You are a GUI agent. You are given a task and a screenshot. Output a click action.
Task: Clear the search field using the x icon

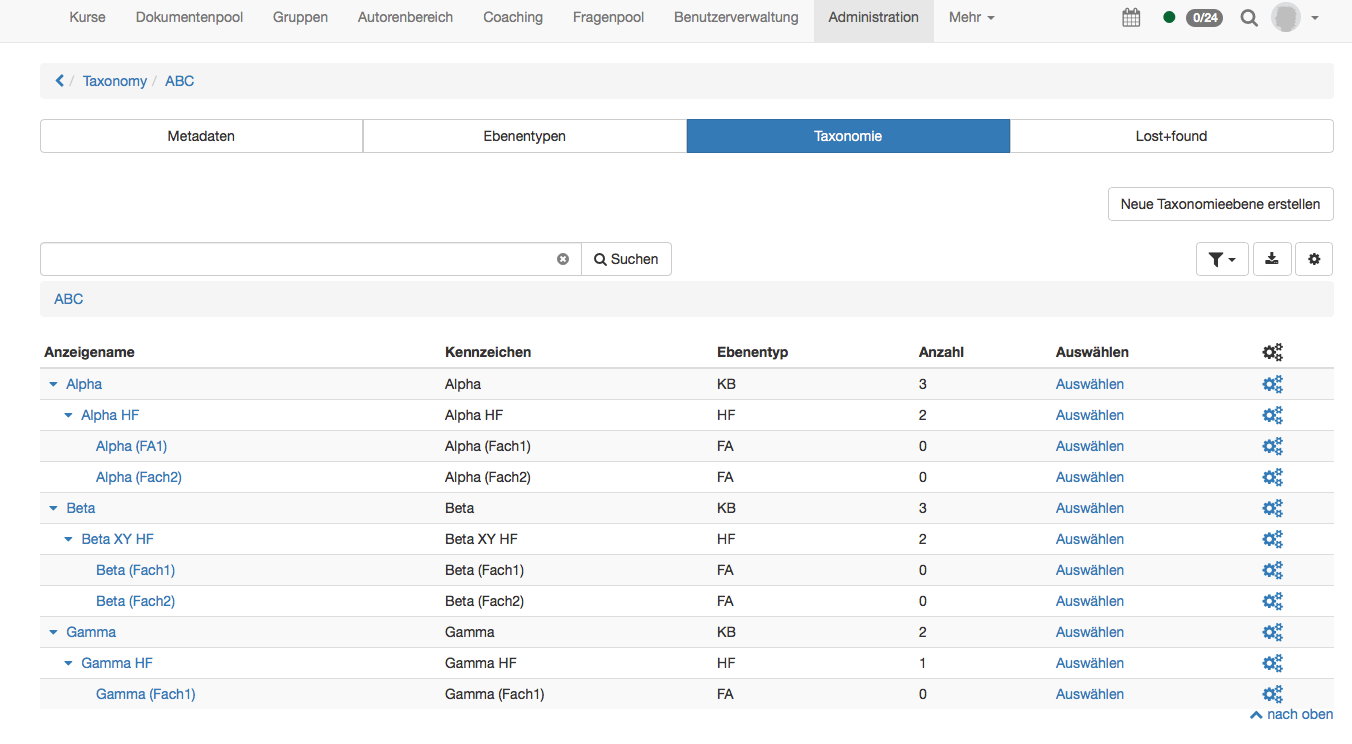(563, 258)
